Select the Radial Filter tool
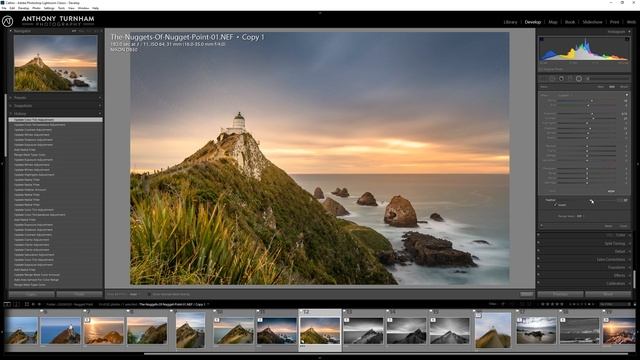 [x=579, y=78]
